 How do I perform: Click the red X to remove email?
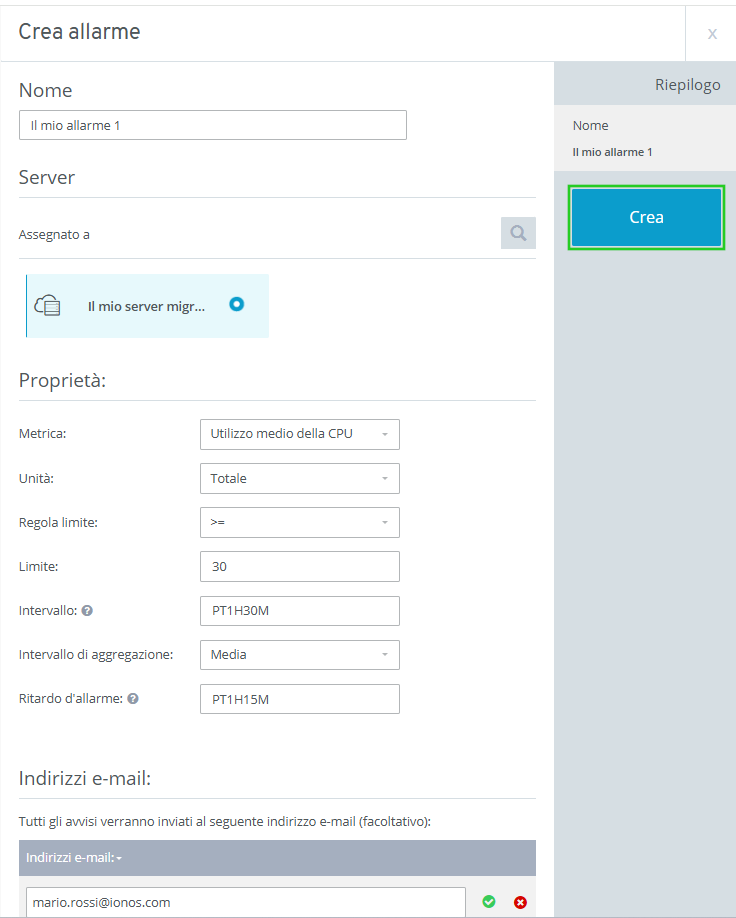520,902
